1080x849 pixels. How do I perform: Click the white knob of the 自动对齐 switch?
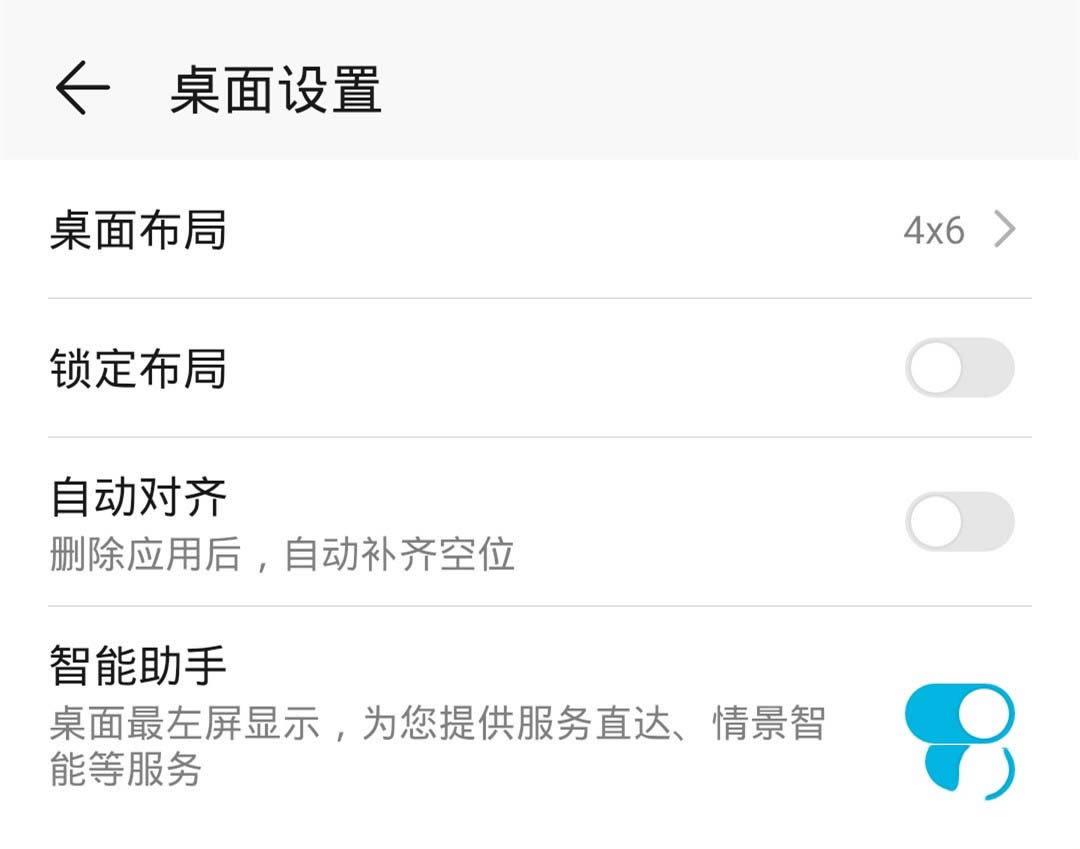click(936, 521)
